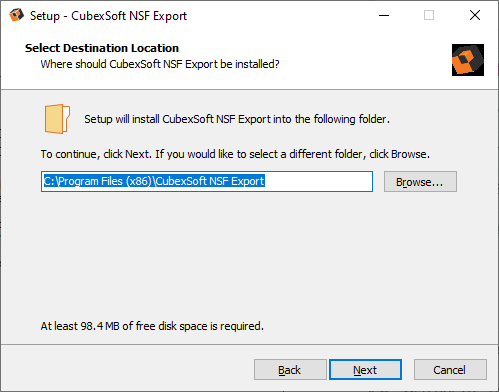The height and width of the screenshot is (392, 499).
Task: Close the CubexSoft NSF Export setup
Action: 475,15
